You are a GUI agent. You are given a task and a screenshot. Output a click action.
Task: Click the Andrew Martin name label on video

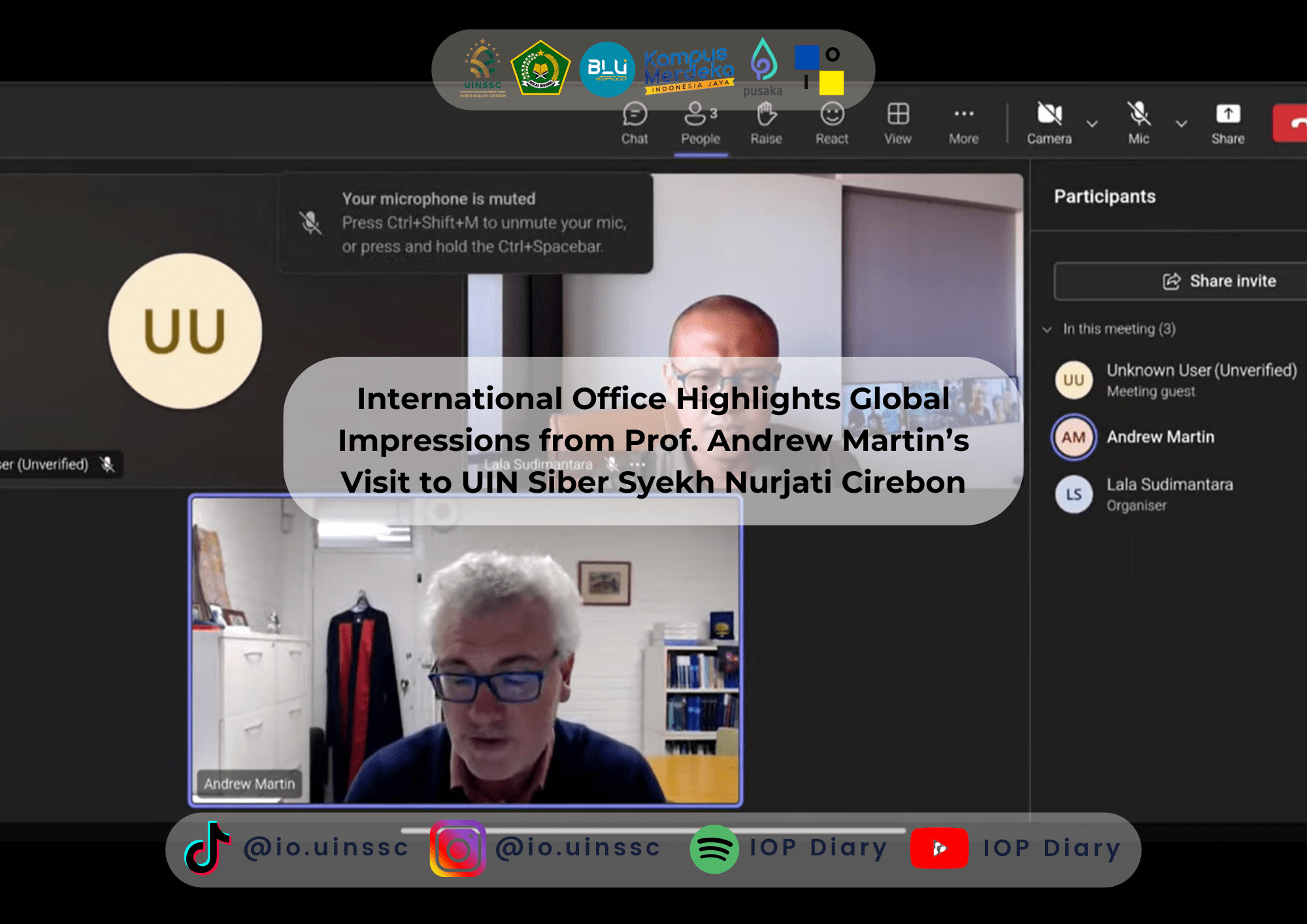tap(249, 784)
